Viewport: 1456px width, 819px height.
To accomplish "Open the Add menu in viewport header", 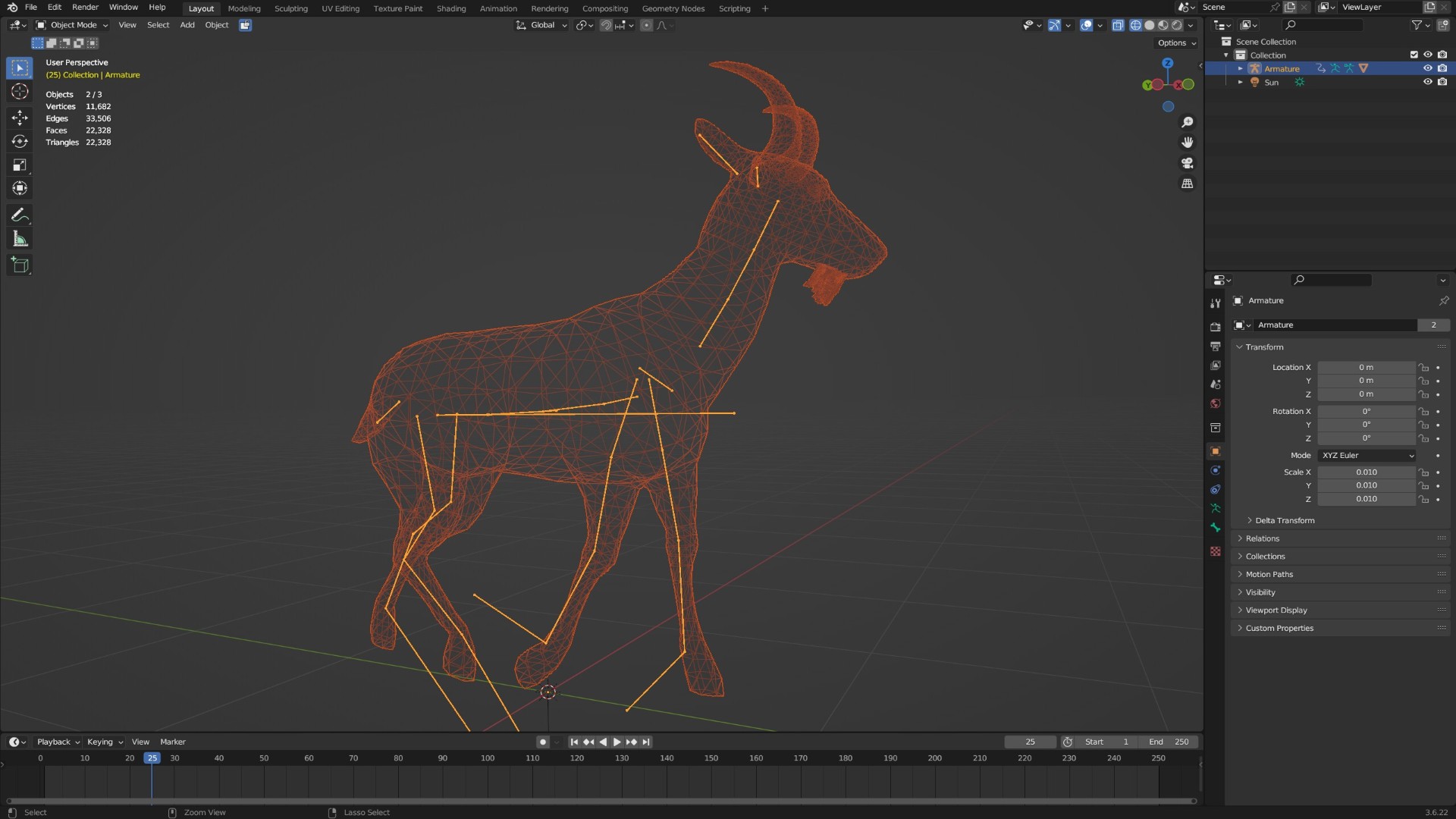I will [x=187, y=25].
